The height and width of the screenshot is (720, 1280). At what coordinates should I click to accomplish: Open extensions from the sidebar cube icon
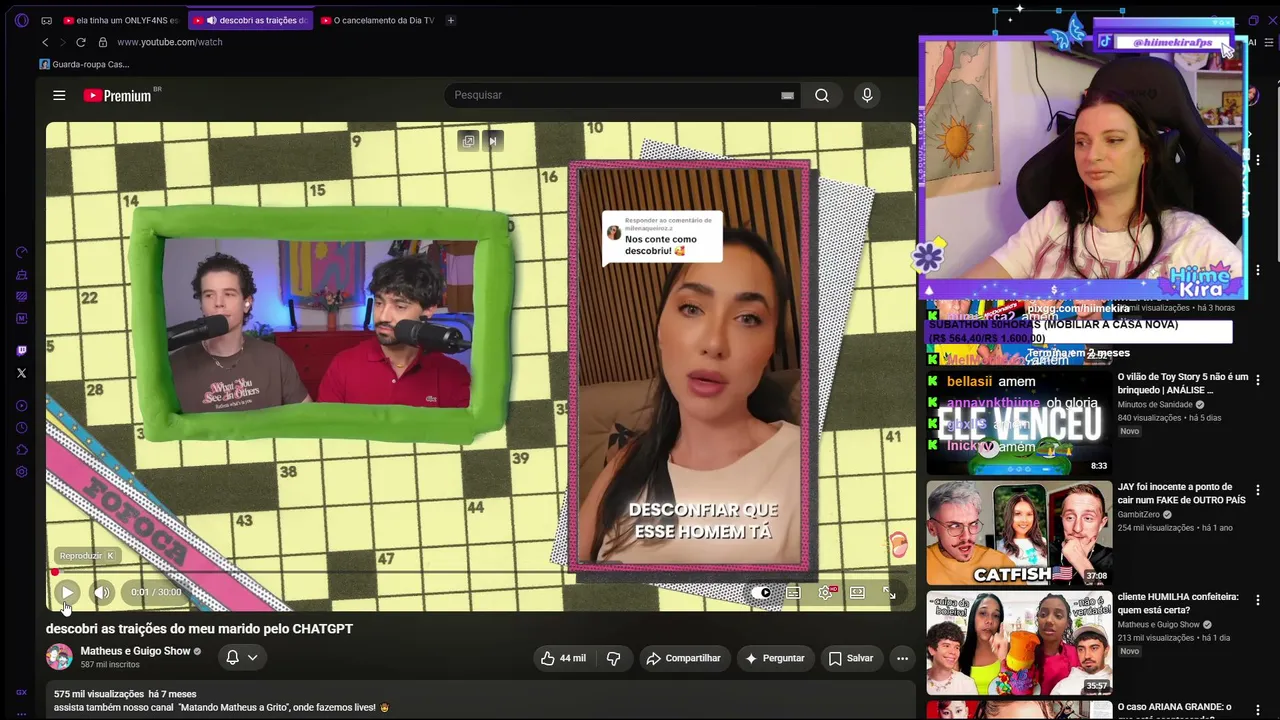pos(22,450)
